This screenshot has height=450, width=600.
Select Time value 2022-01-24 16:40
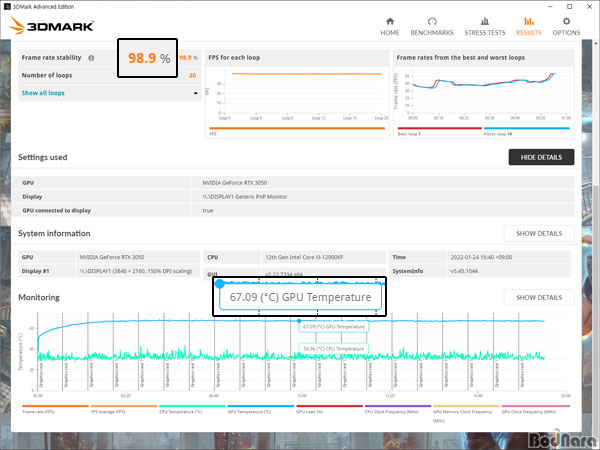pyautogui.click(x=481, y=257)
